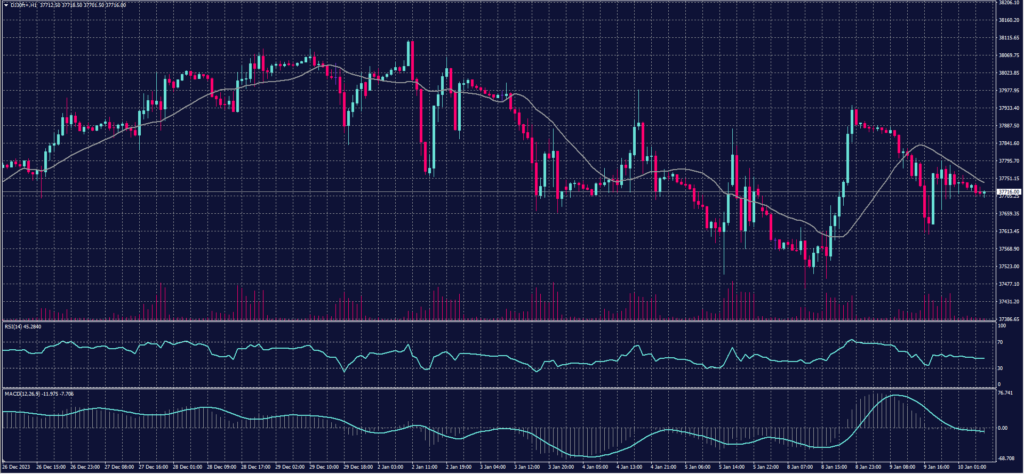Click the RSI 70 level scale label
The image size is (1024, 474).
click(x=1002, y=341)
